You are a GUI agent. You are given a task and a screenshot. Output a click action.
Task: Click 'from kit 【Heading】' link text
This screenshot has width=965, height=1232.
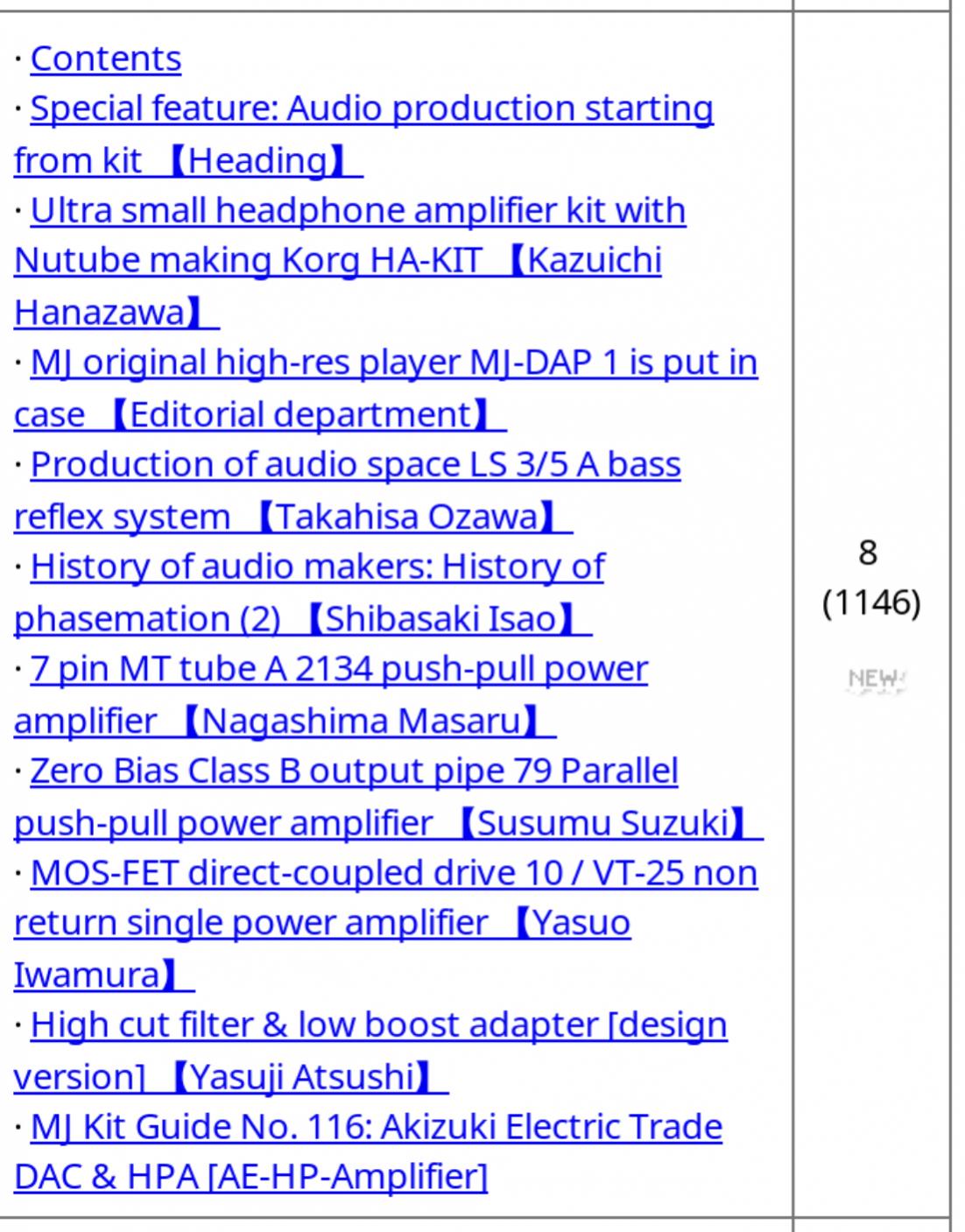[x=188, y=160]
